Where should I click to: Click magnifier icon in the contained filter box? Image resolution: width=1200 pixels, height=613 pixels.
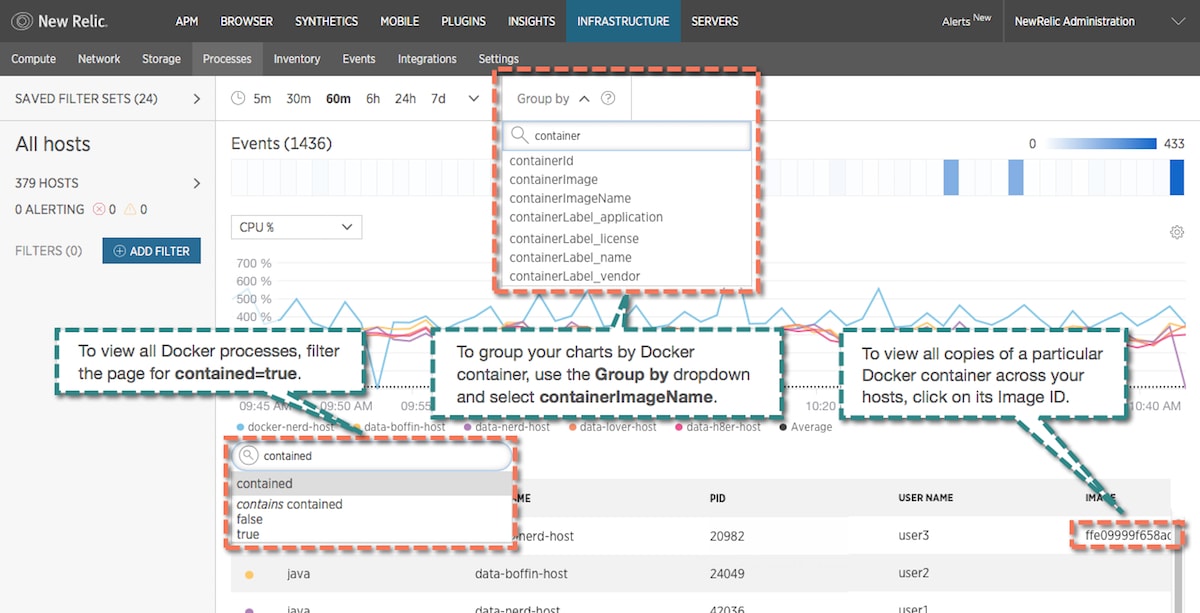[x=248, y=455]
